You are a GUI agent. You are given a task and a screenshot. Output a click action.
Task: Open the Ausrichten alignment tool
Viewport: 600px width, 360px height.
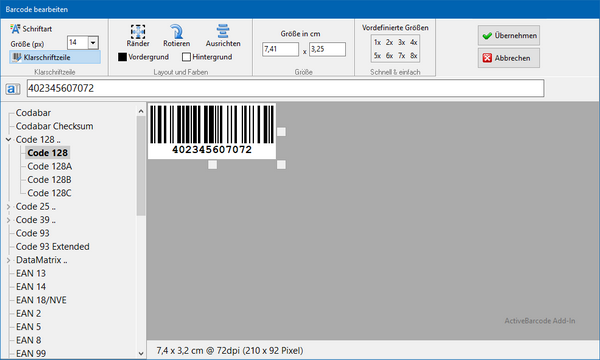223,36
